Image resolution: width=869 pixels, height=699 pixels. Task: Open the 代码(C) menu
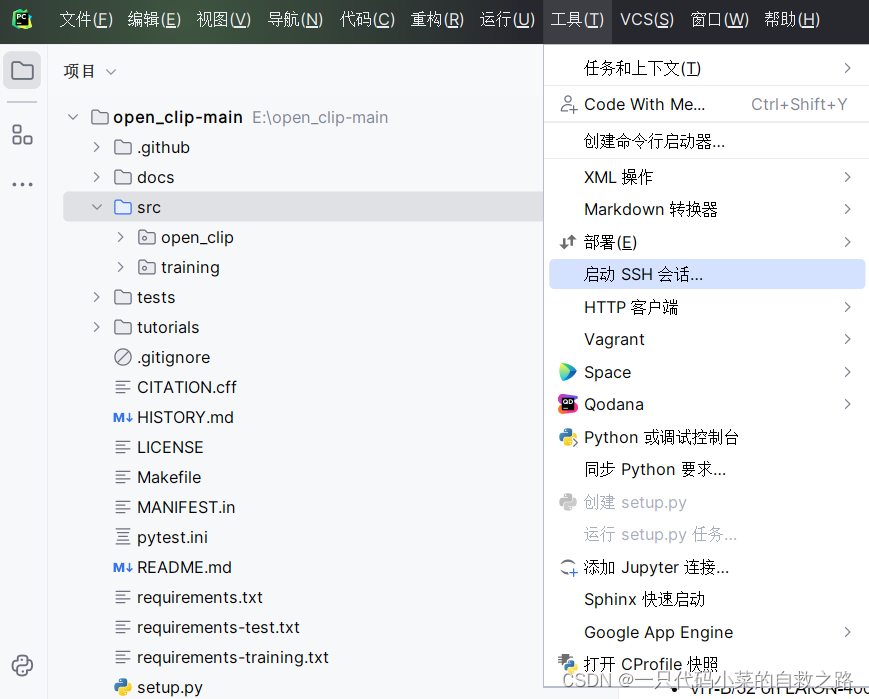click(x=367, y=20)
